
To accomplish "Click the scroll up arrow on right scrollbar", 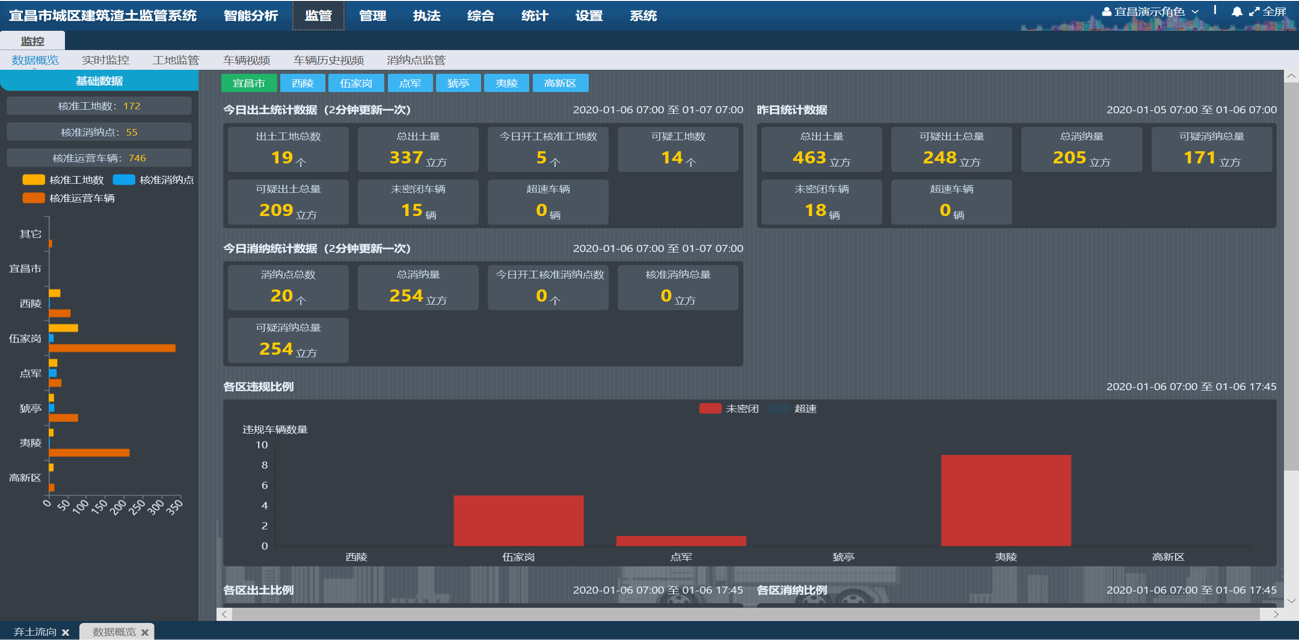I will pos(1291,76).
